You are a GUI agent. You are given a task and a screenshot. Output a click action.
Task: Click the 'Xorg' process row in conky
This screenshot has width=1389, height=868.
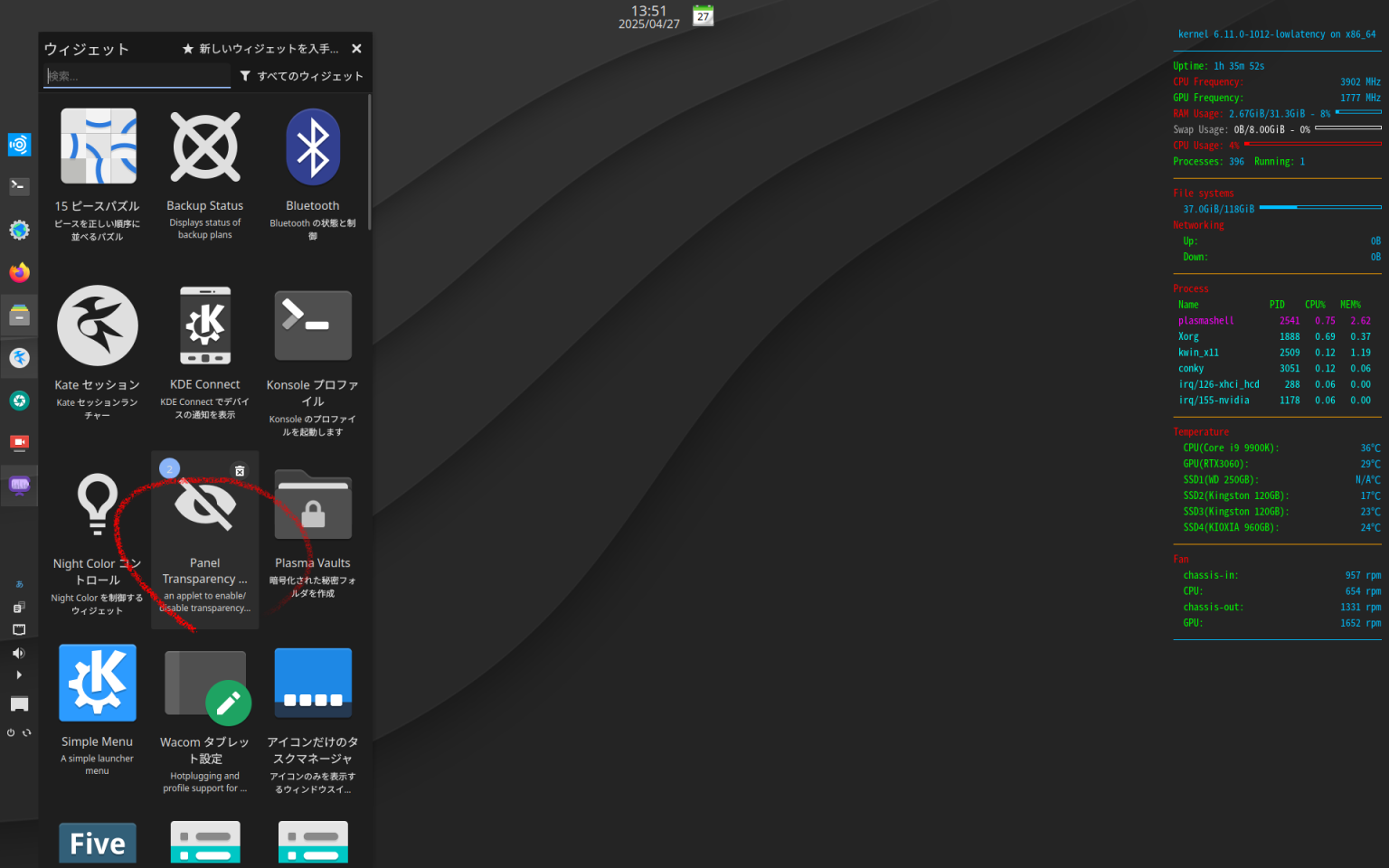point(1275,337)
